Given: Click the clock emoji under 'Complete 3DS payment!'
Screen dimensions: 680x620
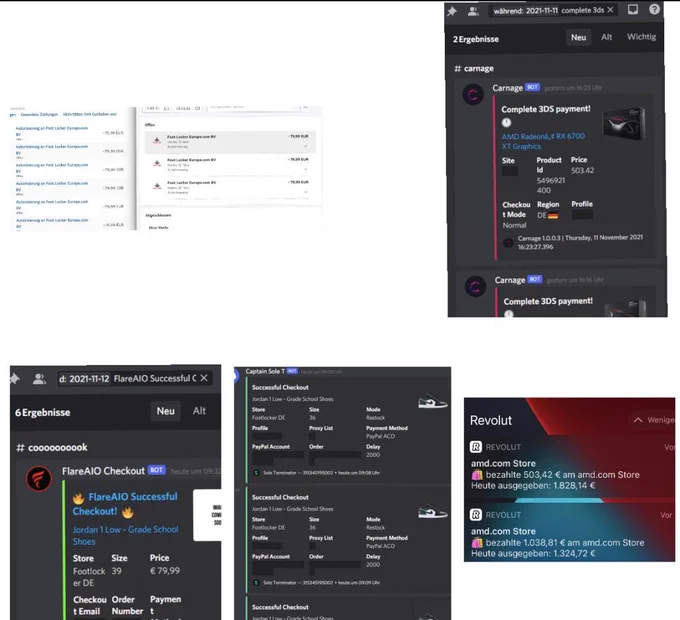Looking at the screenshot, I should [x=506, y=123].
